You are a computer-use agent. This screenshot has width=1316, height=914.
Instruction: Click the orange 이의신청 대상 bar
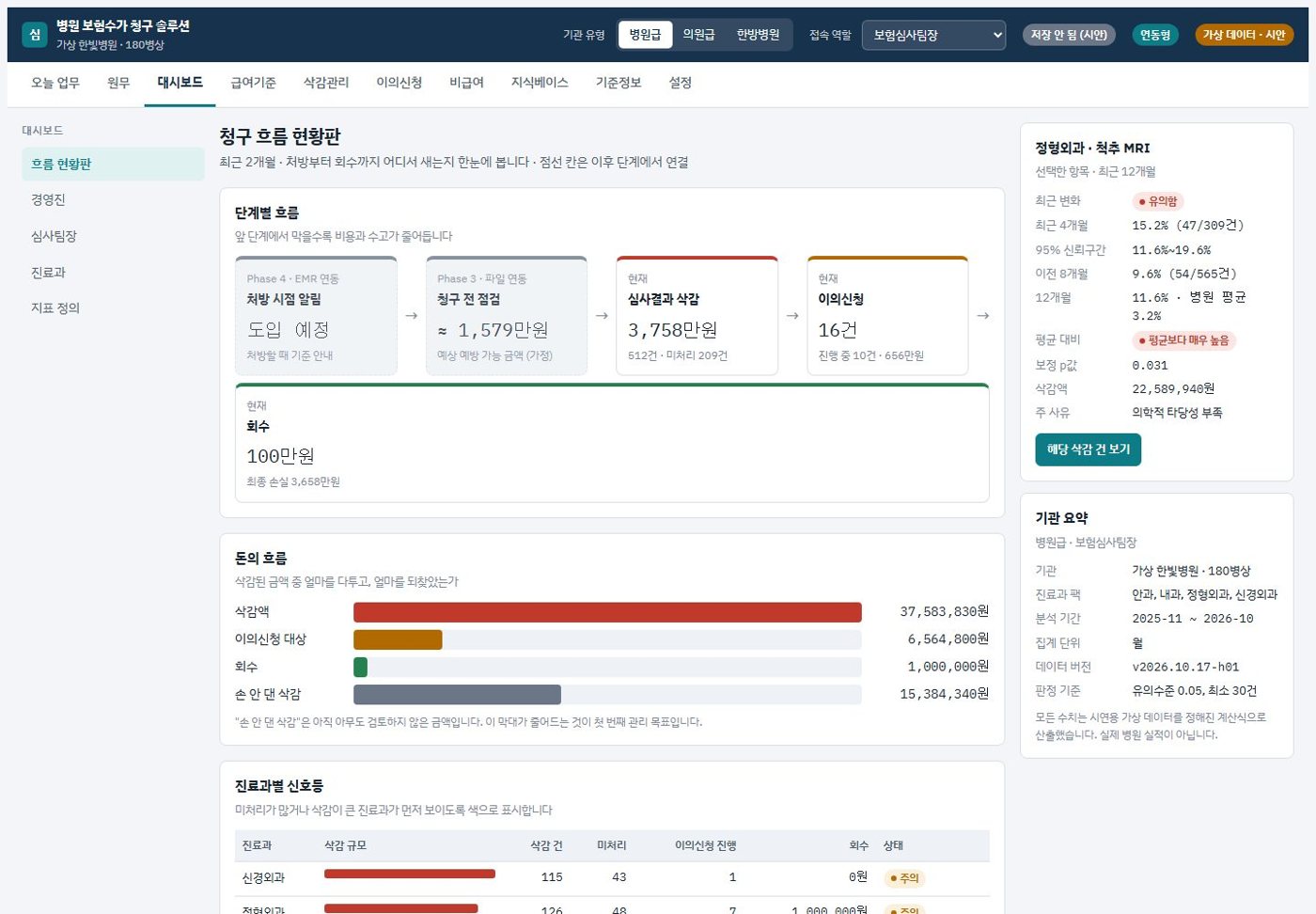(x=398, y=639)
